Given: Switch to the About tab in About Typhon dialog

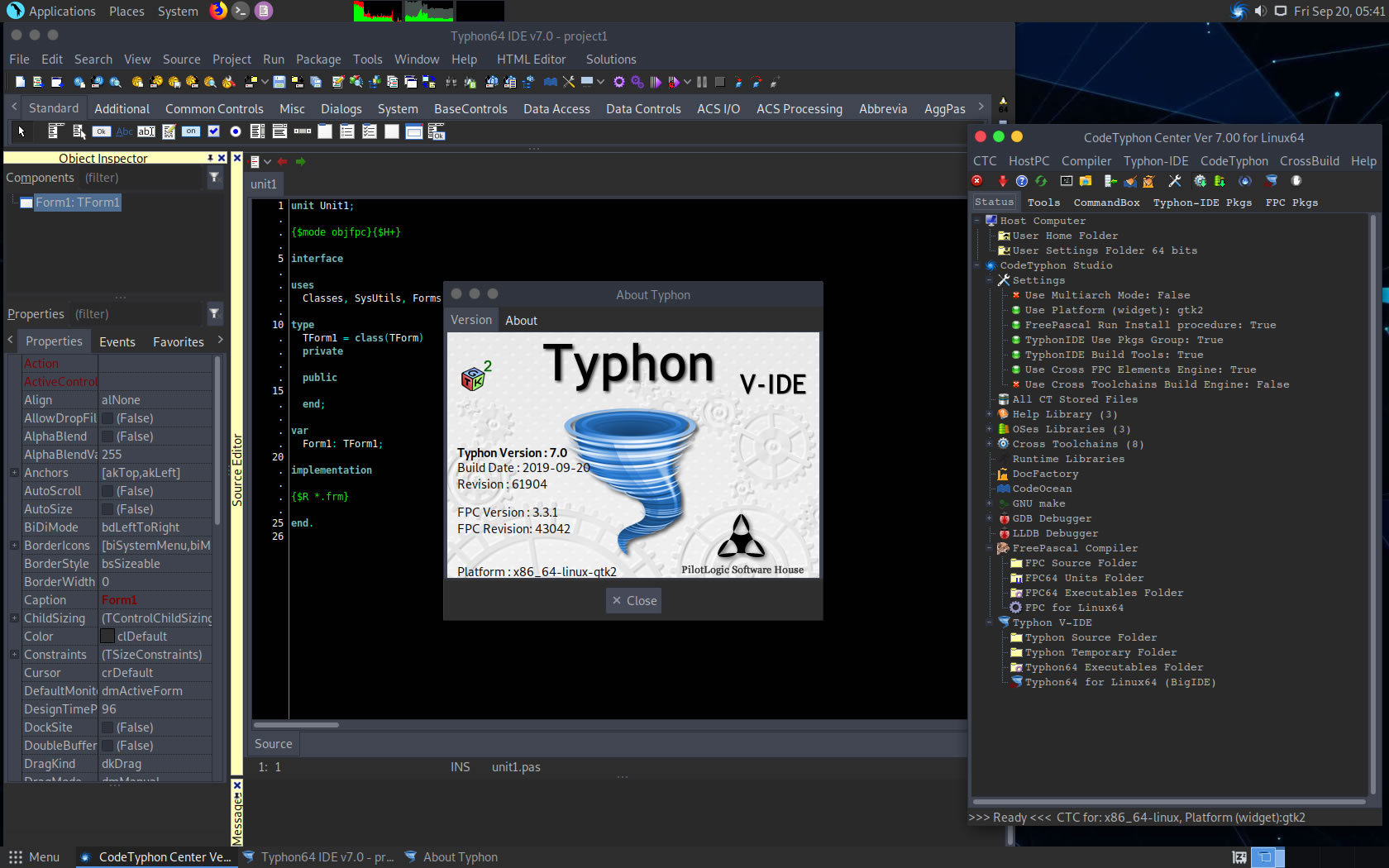Looking at the screenshot, I should (521, 321).
